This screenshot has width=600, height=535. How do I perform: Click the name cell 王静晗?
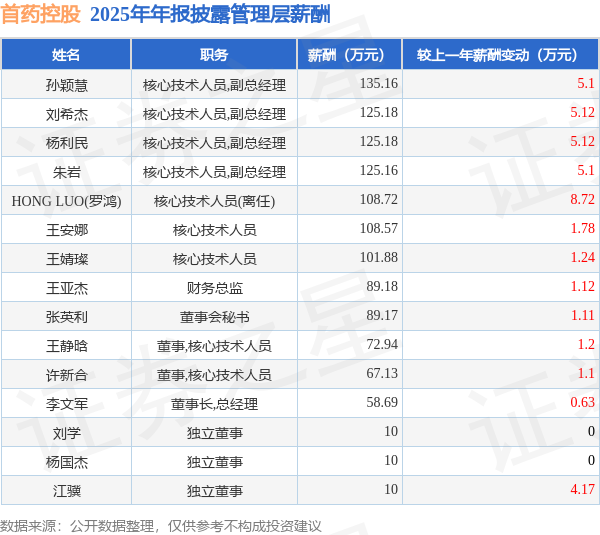pos(67,346)
